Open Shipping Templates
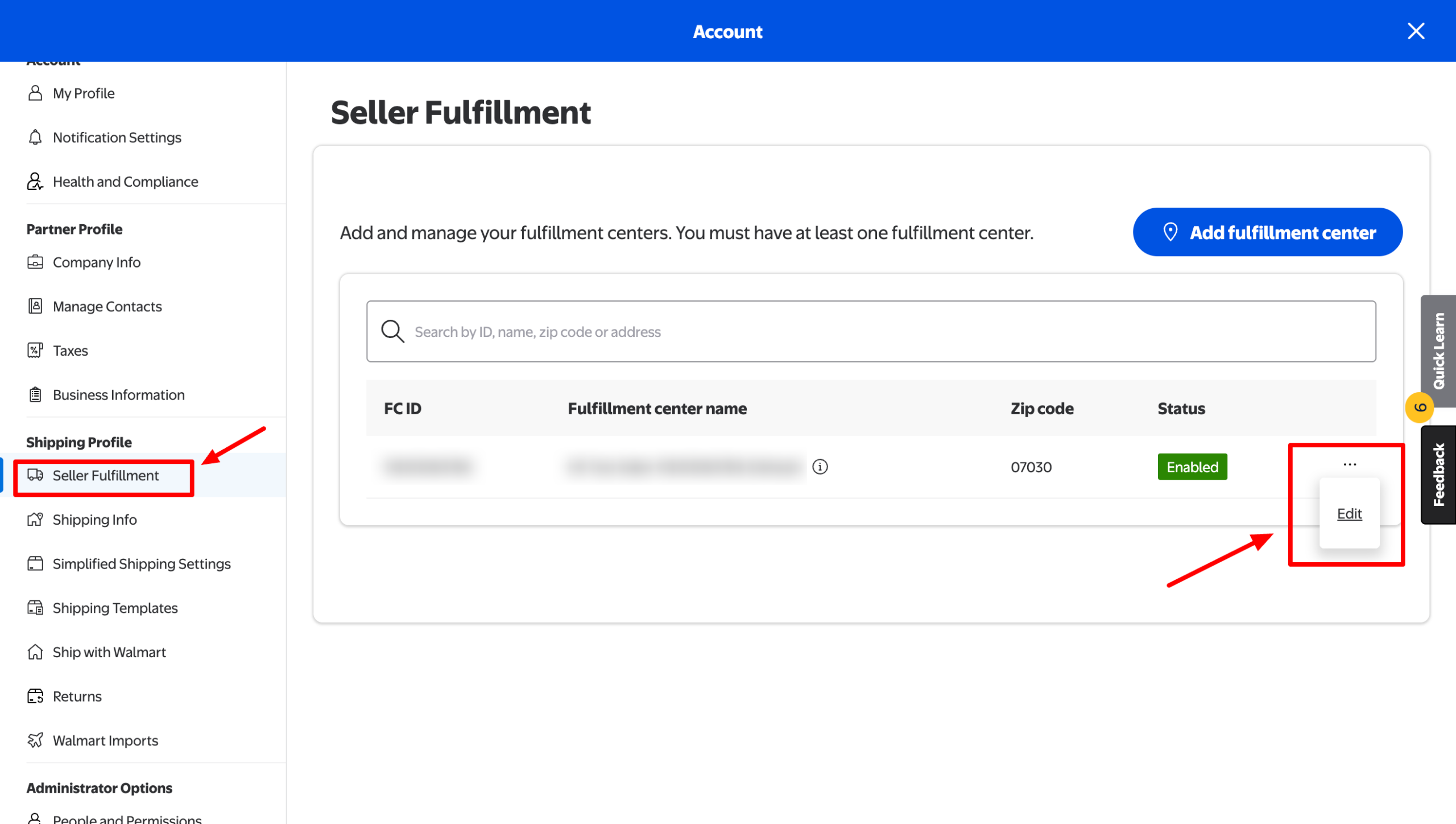 115,608
